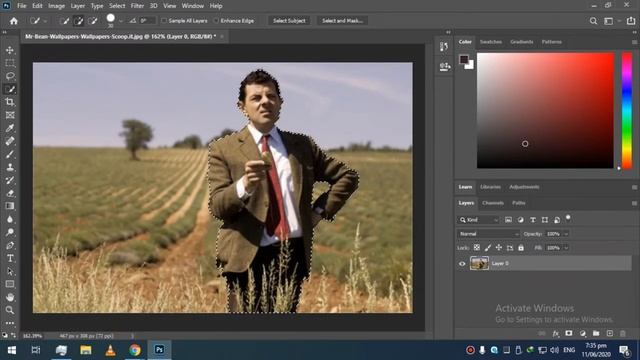Delete layer with trash icon
Viewport: 640px width, 360px height.
point(623,333)
